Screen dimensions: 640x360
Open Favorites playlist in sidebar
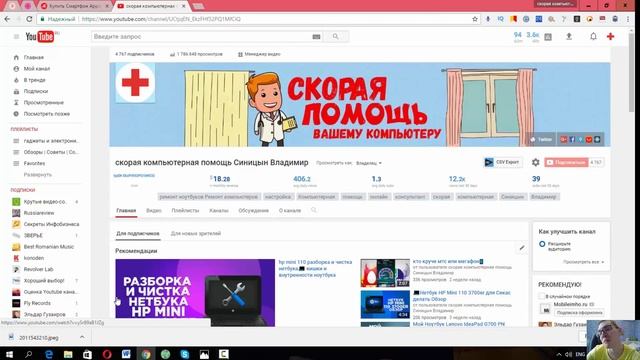point(34,163)
